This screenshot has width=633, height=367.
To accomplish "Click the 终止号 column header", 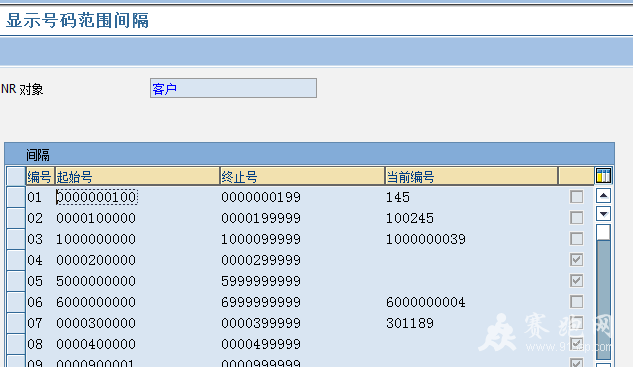I will point(302,176).
